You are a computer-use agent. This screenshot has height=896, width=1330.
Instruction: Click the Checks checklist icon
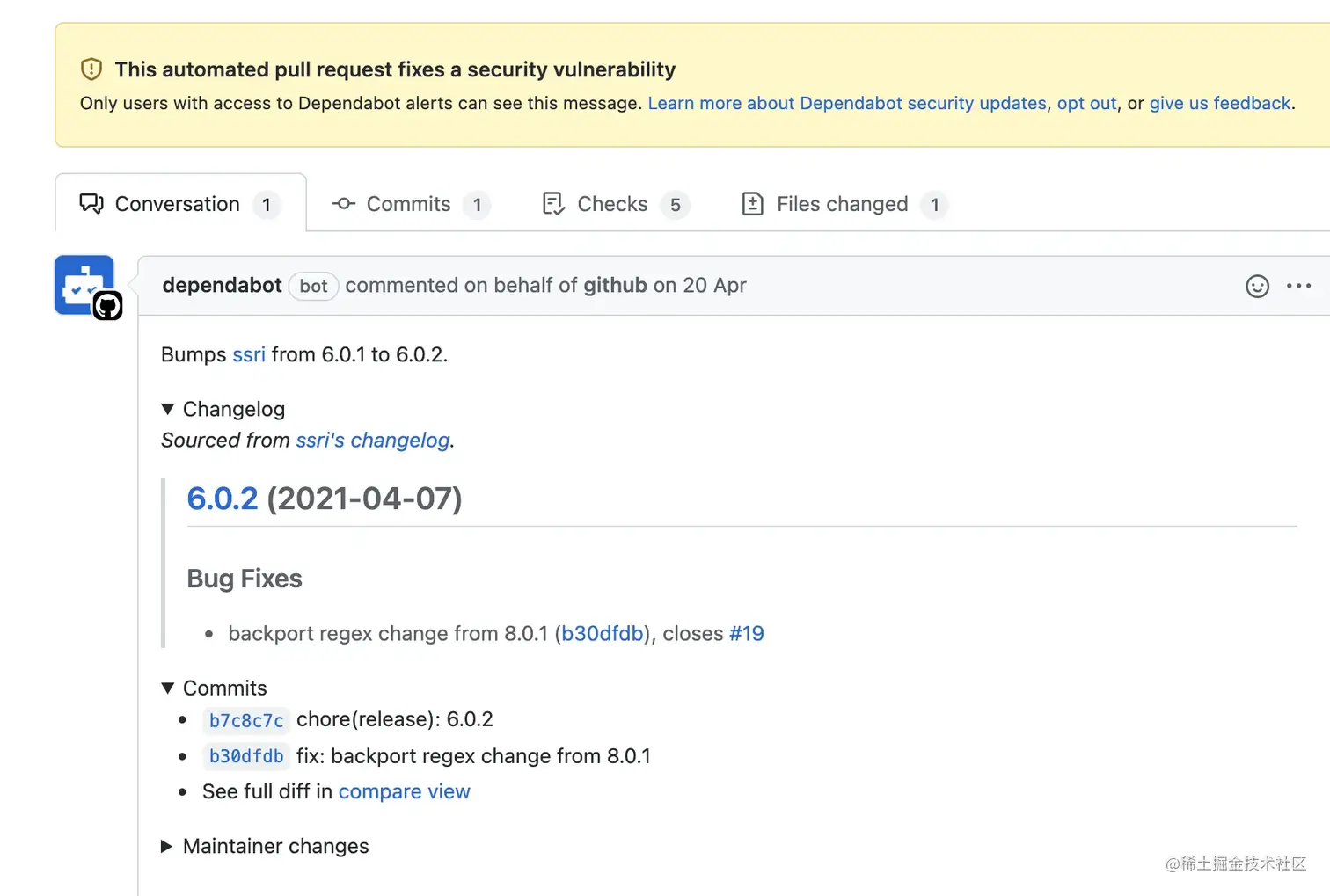553,204
